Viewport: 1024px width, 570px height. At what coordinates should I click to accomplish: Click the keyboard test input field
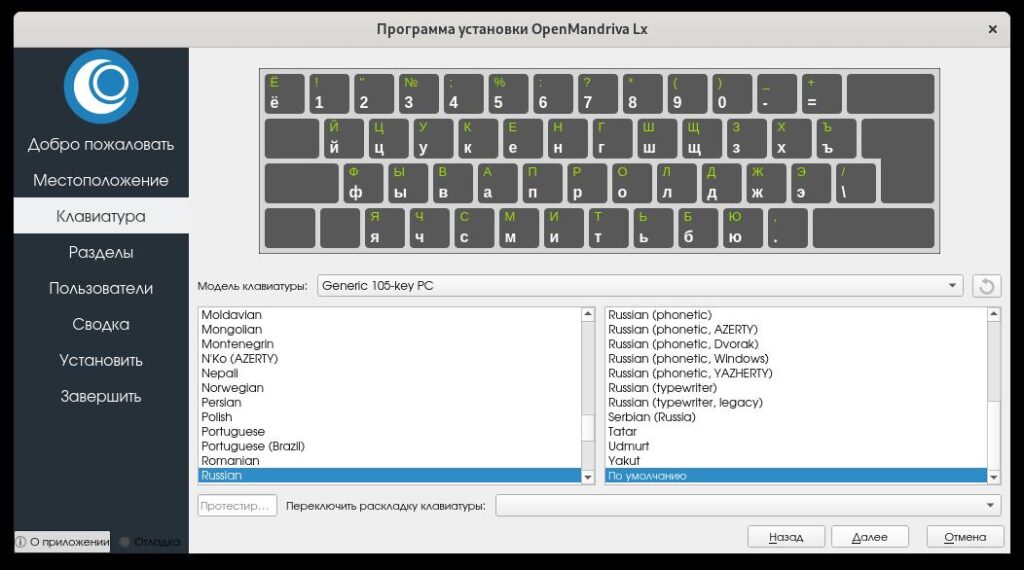tap(238, 505)
